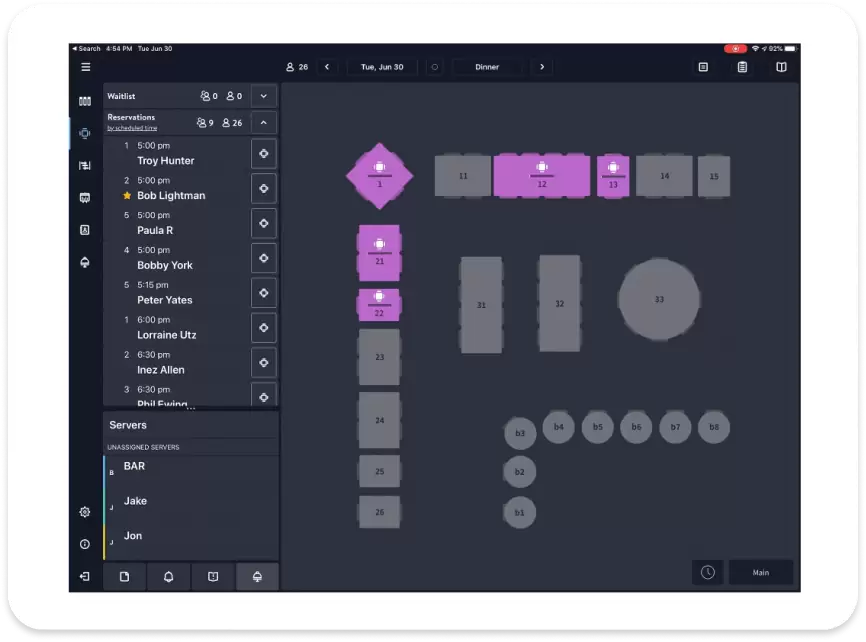Screen dimensions: 866x642
Task: Open the hamburger menu
Action: point(86,67)
